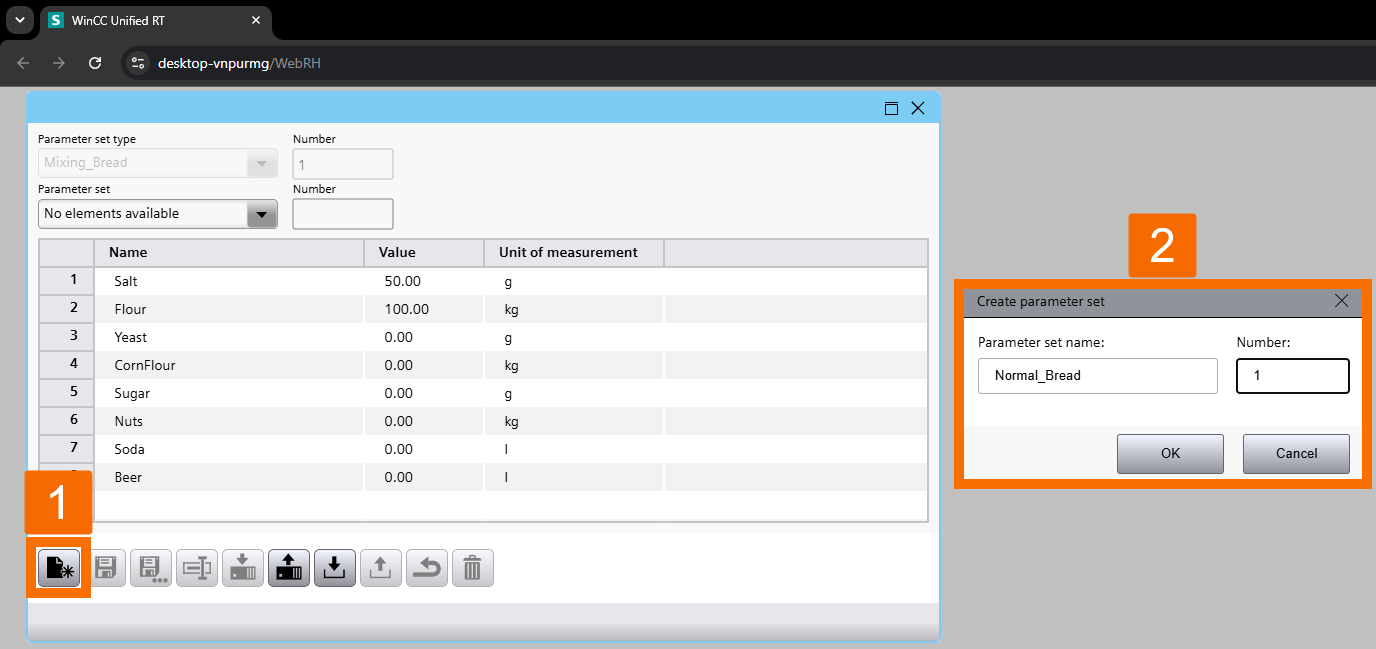Click the Sugar value cell
The height and width of the screenshot is (649, 1376).
pyautogui.click(x=424, y=394)
